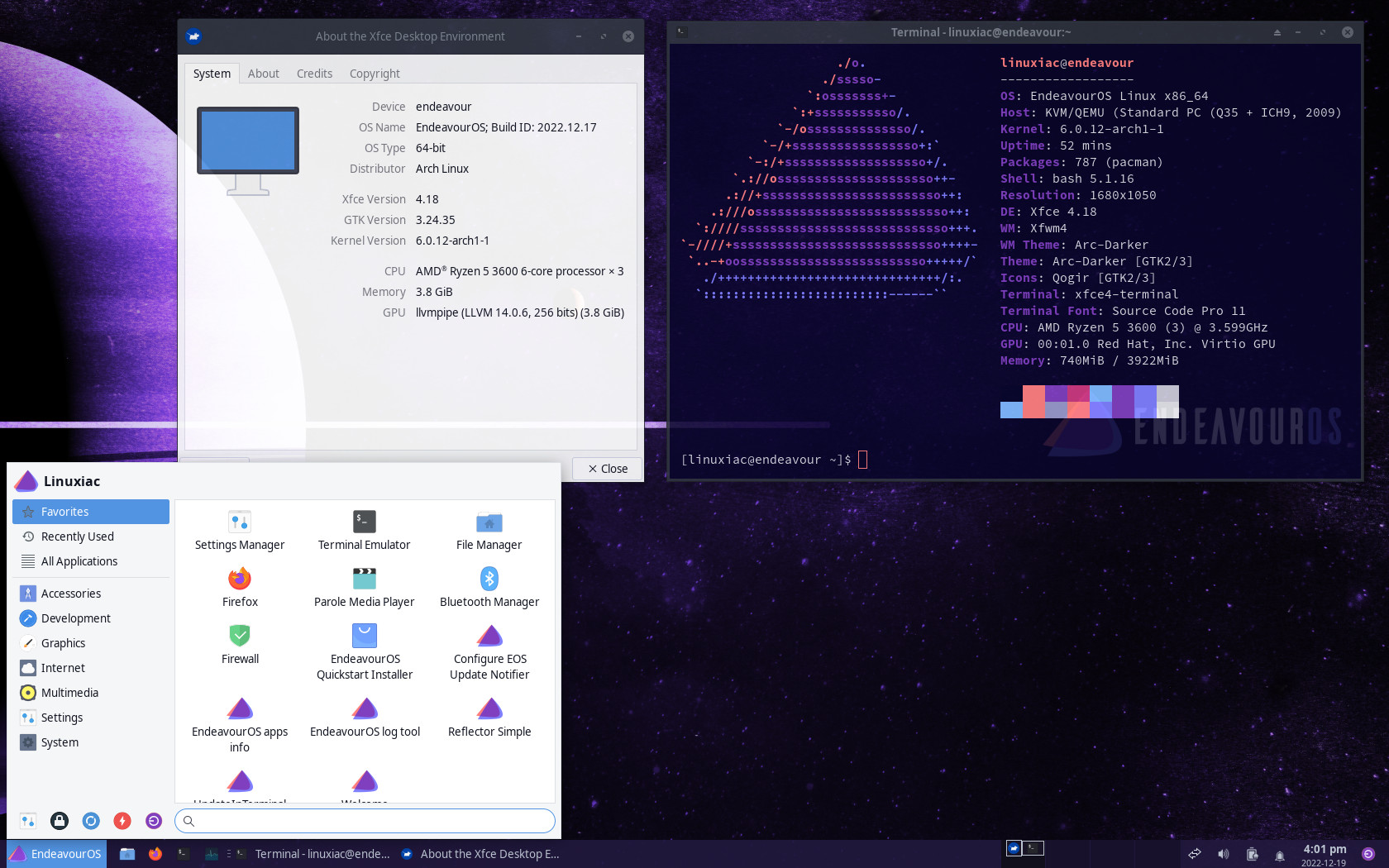Click the Close button in About dialog
The height and width of the screenshot is (868, 1389).
click(607, 469)
